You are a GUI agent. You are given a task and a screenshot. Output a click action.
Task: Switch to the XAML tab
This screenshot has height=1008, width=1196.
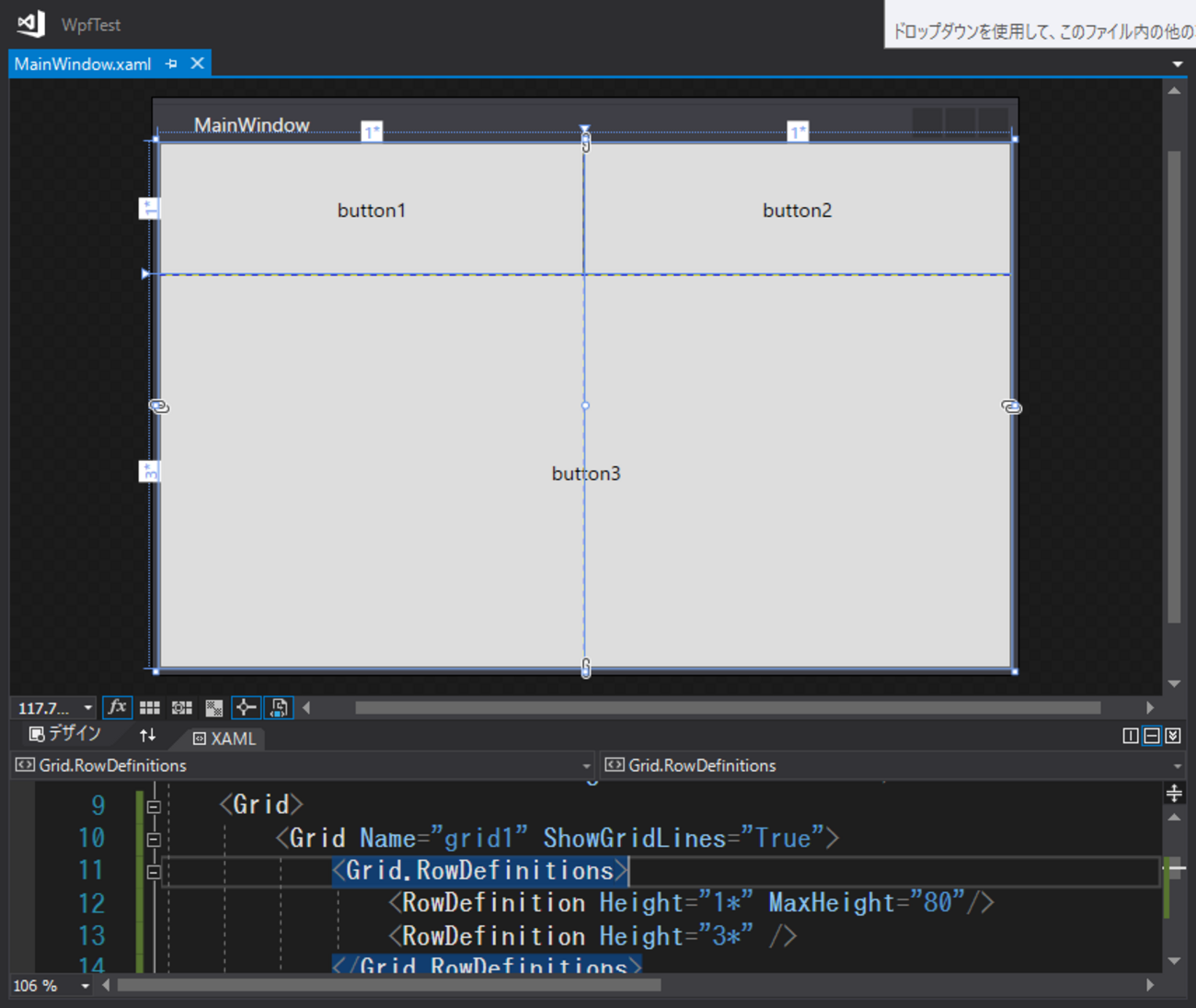(224, 739)
